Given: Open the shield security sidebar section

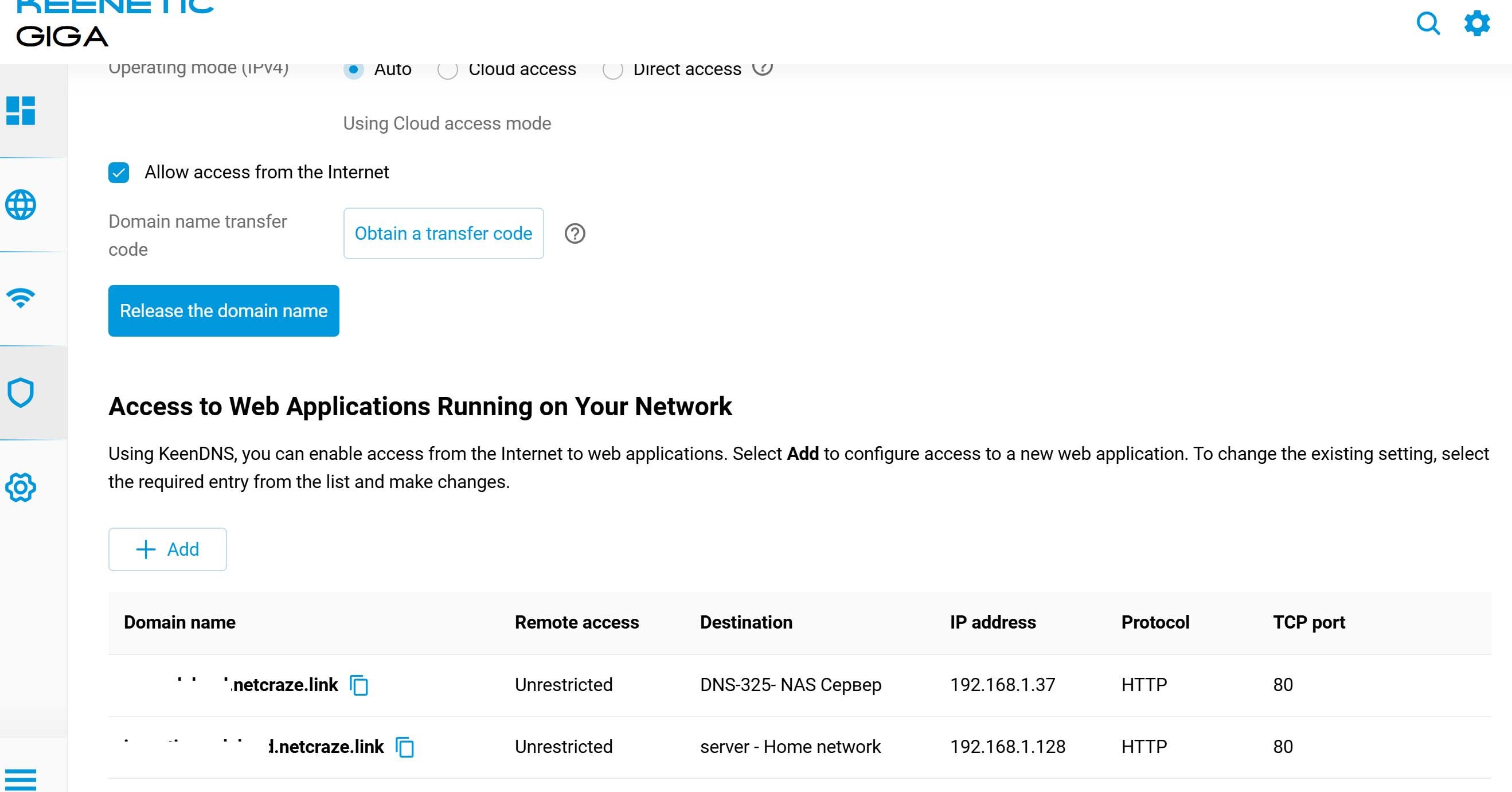Looking at the screenshot, I should [21, 392].
